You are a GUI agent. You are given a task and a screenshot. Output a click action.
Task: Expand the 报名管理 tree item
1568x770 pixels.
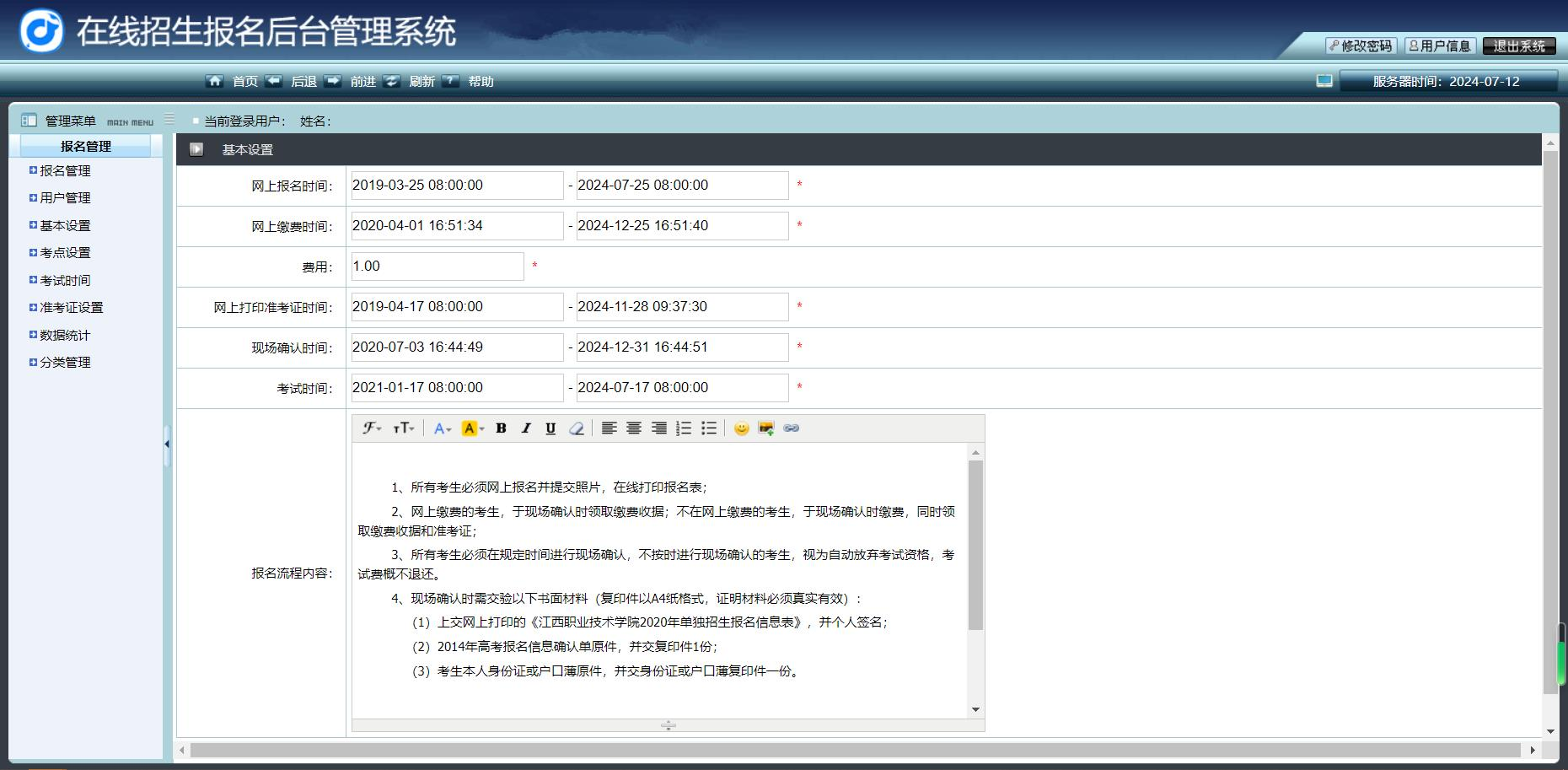point(65,170)
